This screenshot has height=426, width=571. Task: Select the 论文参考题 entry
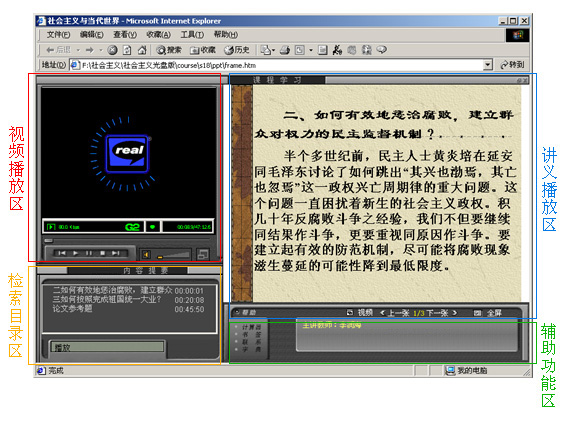72,308
